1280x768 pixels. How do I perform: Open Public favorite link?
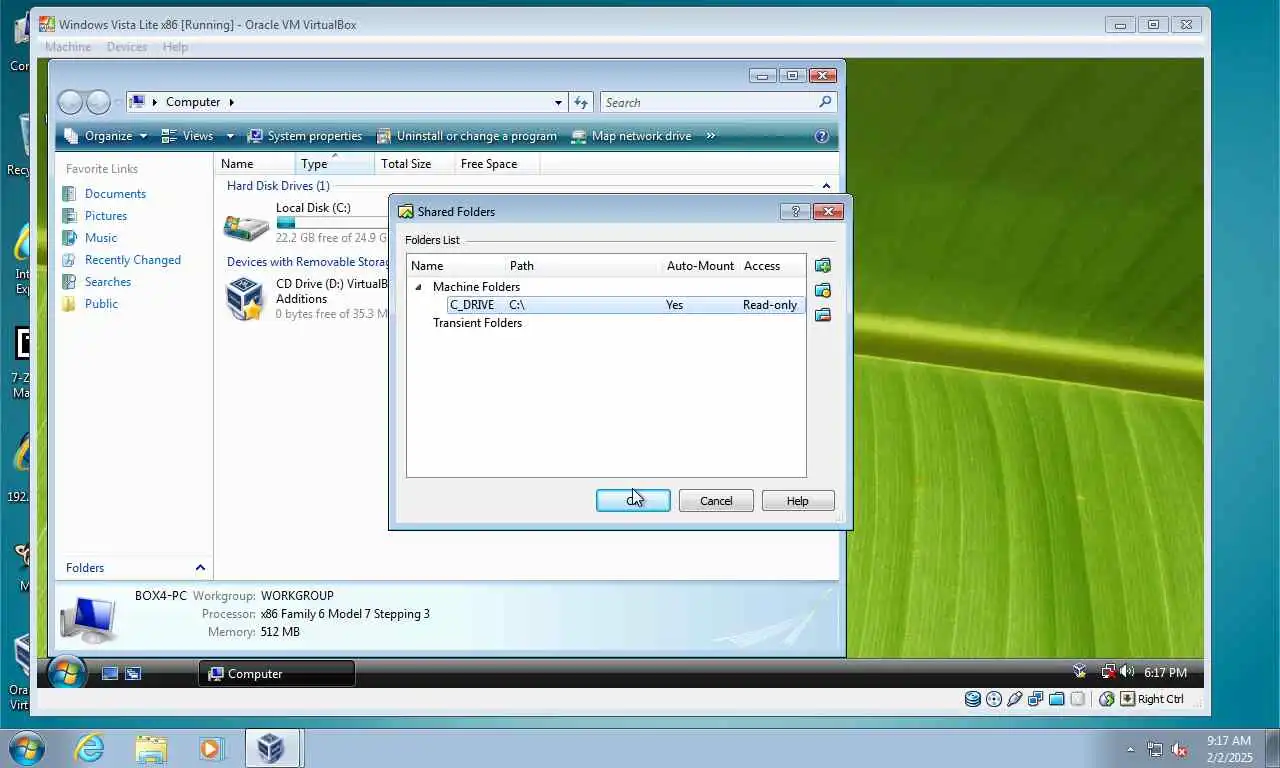[101, 304]
